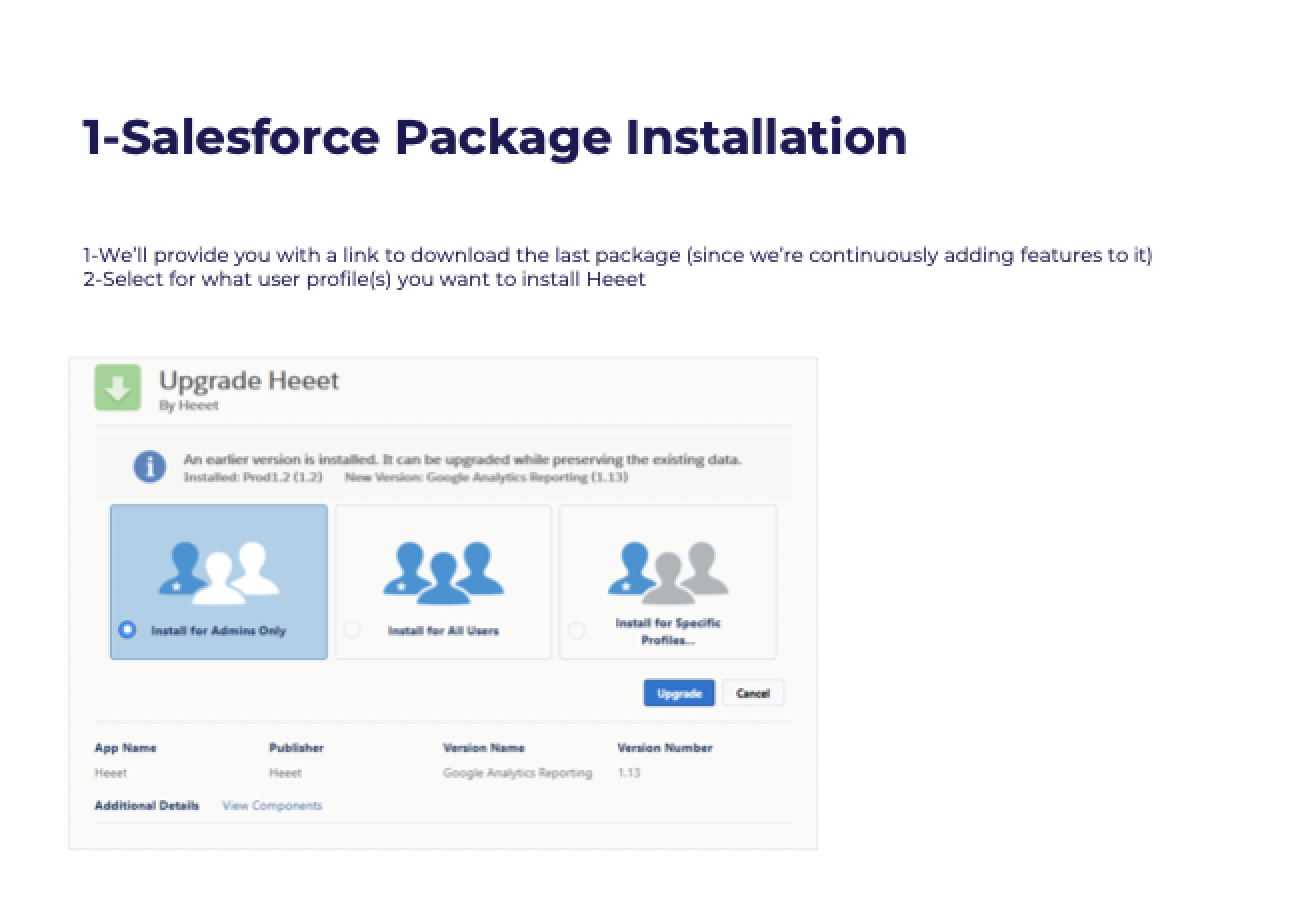Click the earlier version installed message

[462, 460]
